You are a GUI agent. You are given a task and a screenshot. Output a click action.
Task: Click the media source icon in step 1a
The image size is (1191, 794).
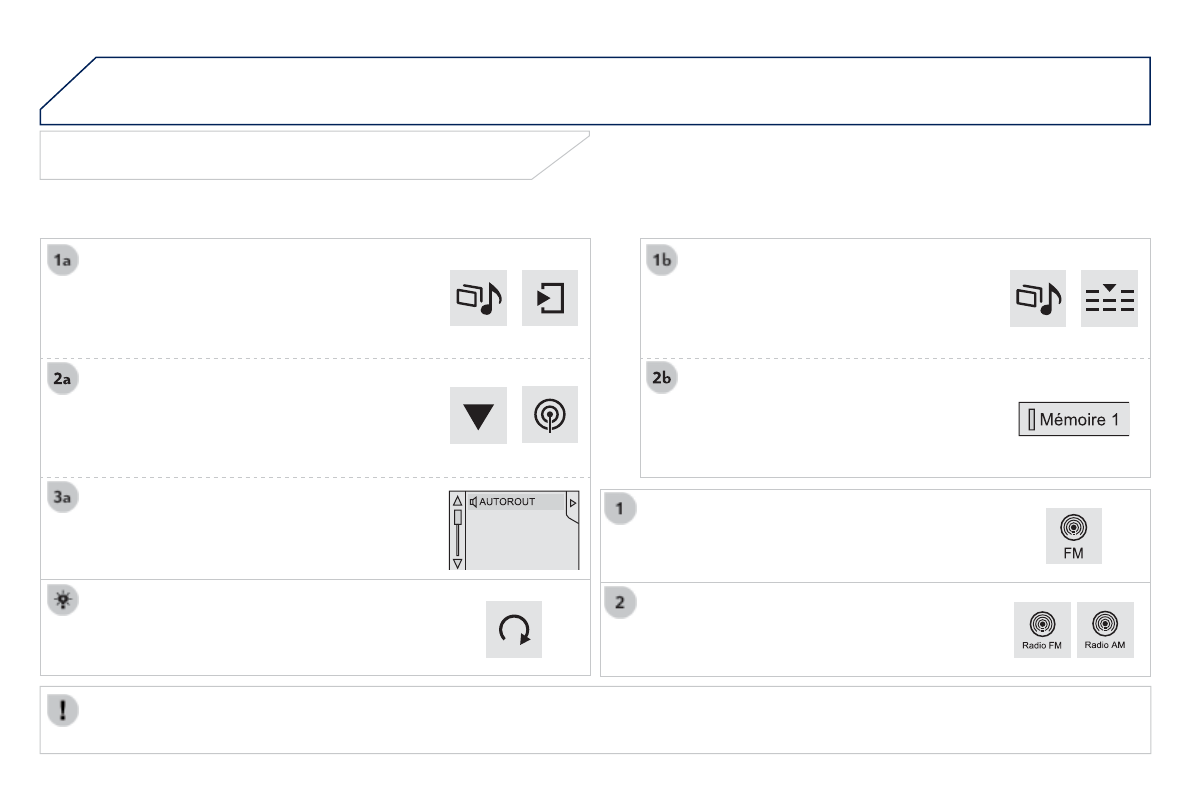(x=480, y=298)
